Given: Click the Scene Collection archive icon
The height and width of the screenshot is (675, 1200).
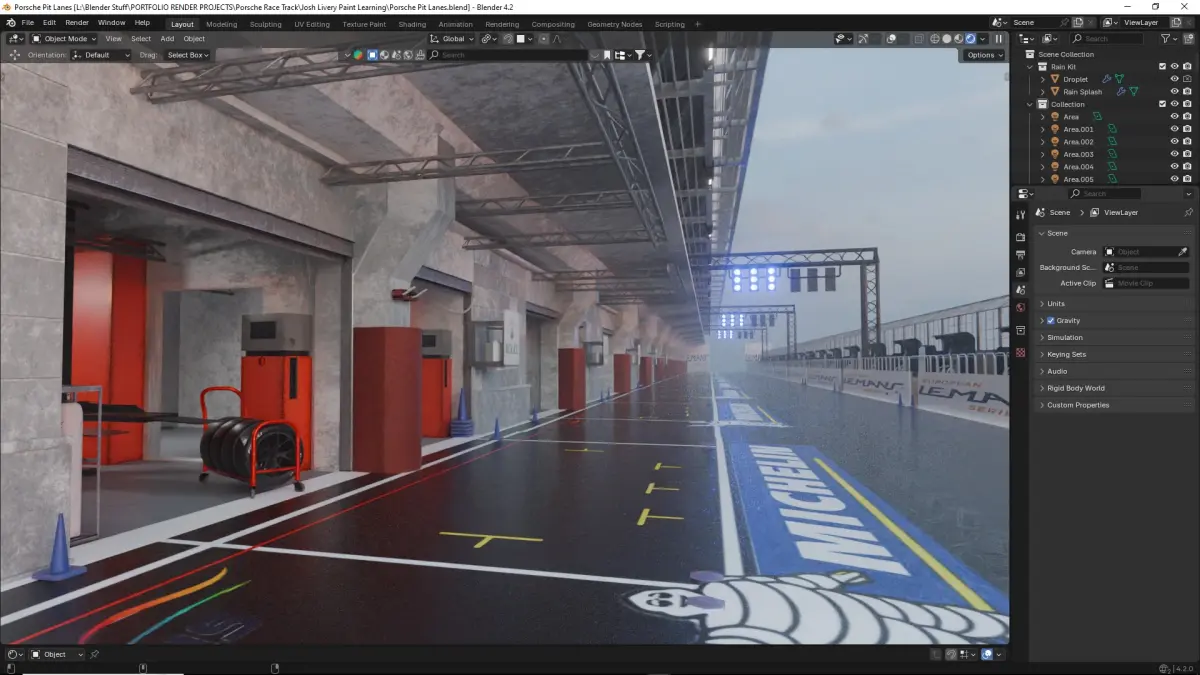Looking at the screenshot, I should 1031,54.
